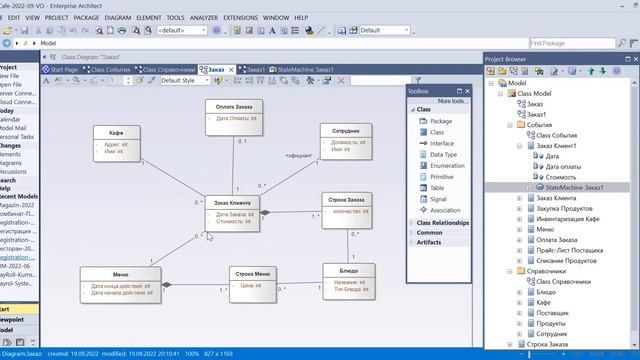Open the EXTENSIONS menu
This screenshot has width=640, height=360.
240,18
